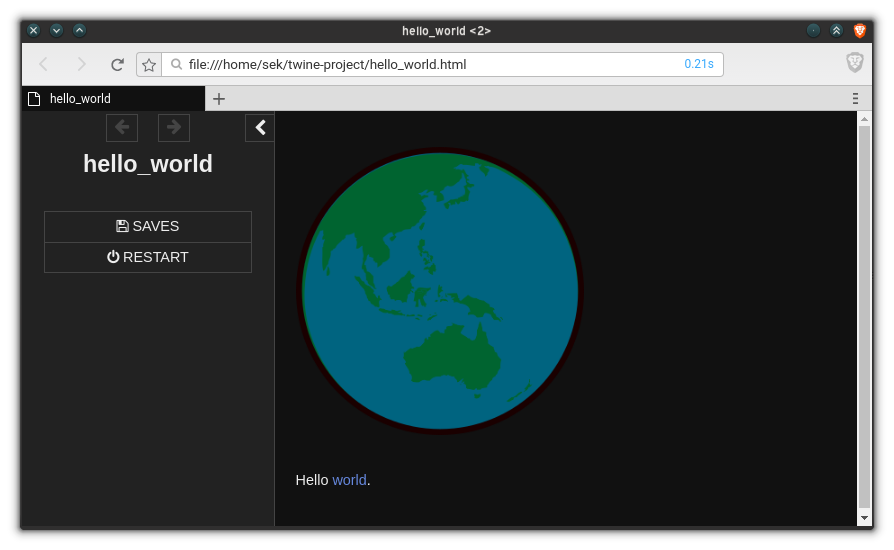Go back with the browser back arrow
894x550 pixels.
tap(43, 65)
